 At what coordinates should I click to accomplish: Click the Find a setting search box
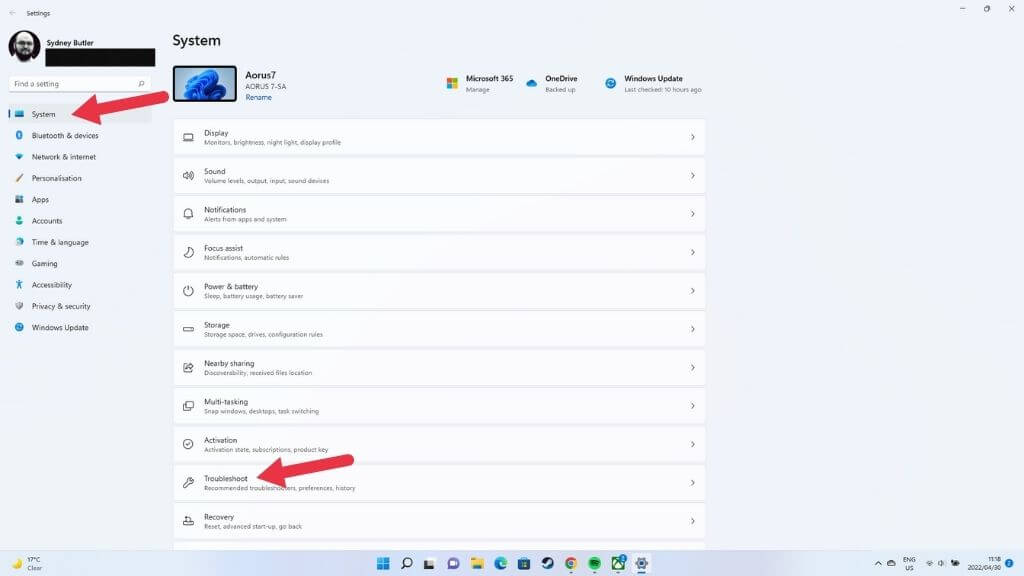click(80, 84)
